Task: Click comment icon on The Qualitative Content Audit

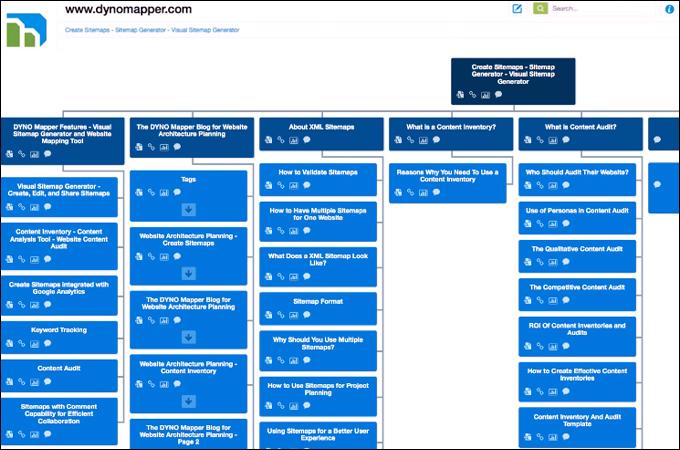Action: tap(566, 261)
